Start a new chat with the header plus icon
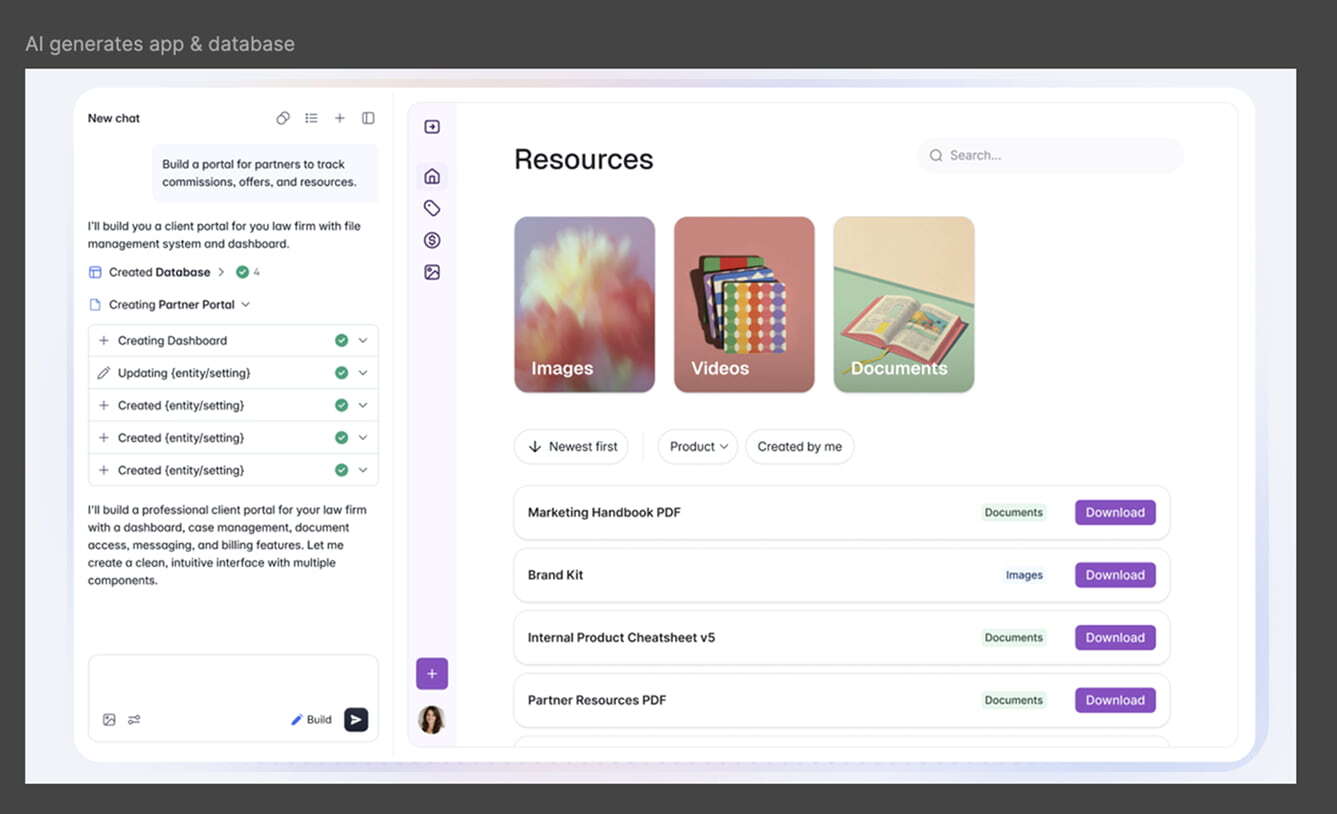 [340, 118]
